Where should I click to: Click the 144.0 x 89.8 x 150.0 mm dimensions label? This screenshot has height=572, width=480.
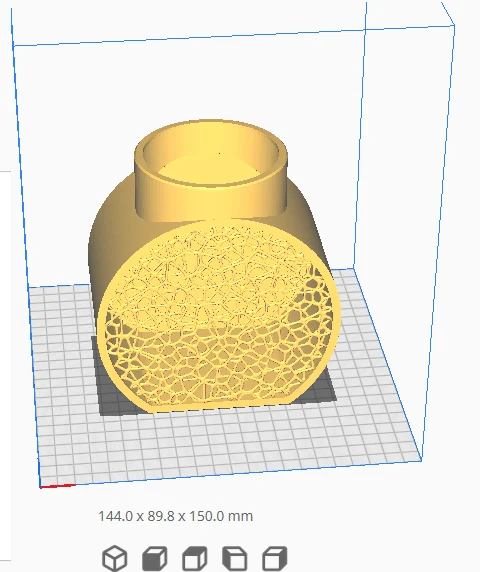(175, 516)
